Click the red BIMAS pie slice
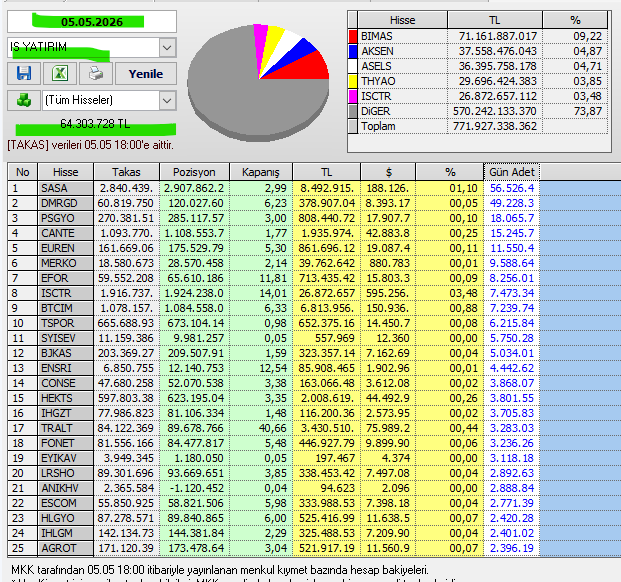Image resolution: width=621 pixels, height=582 pixels. [305, 68]
